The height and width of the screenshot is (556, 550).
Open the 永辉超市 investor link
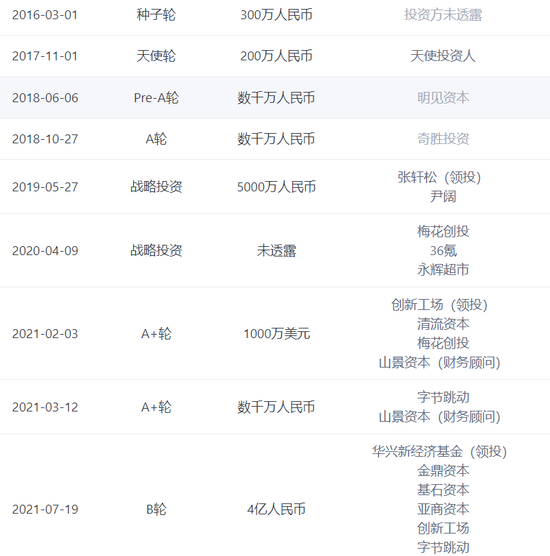443,270
